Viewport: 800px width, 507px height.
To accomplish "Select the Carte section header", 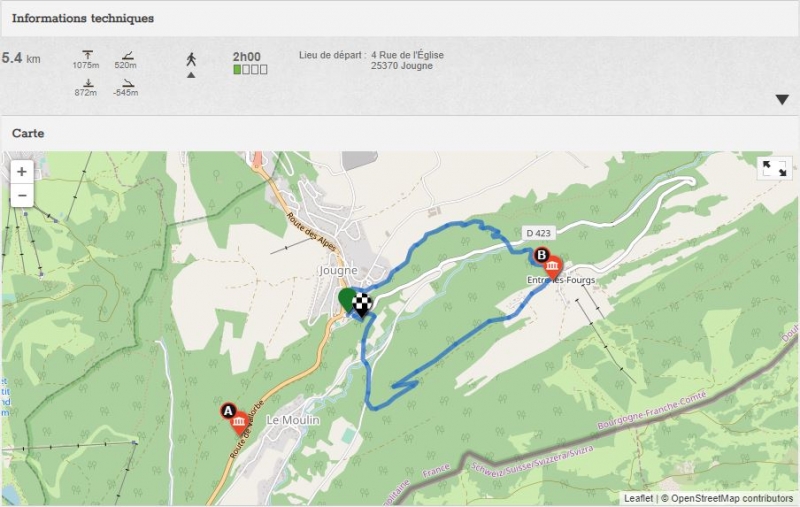I will point(28,133).
